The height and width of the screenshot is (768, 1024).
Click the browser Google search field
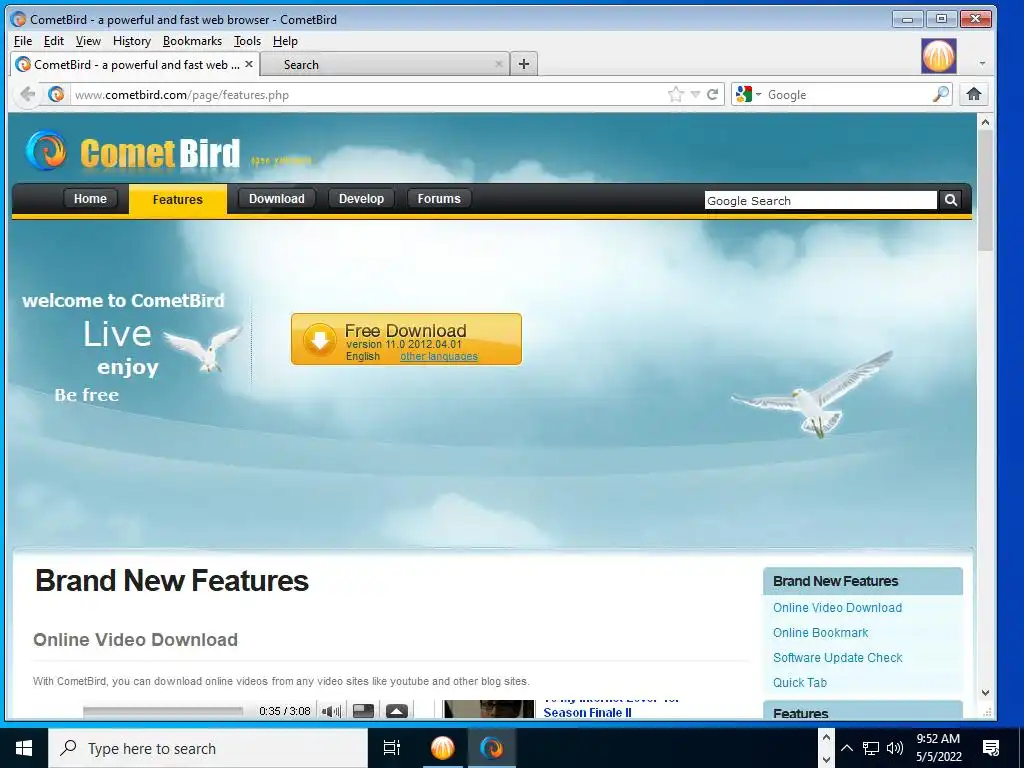pos(848,95)
